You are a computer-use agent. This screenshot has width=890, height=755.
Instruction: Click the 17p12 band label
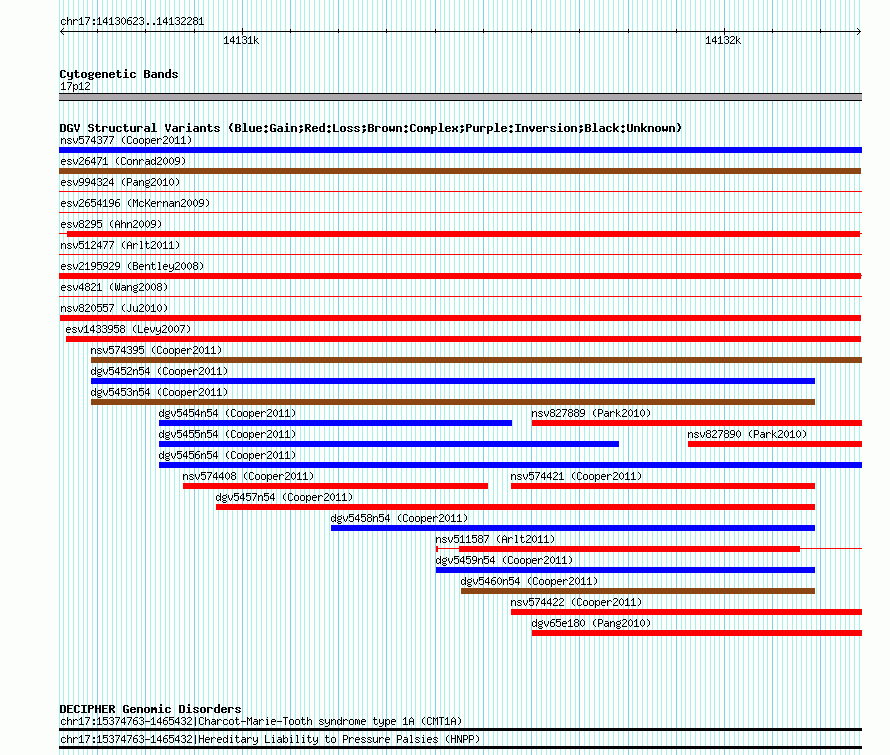point(75,86)
